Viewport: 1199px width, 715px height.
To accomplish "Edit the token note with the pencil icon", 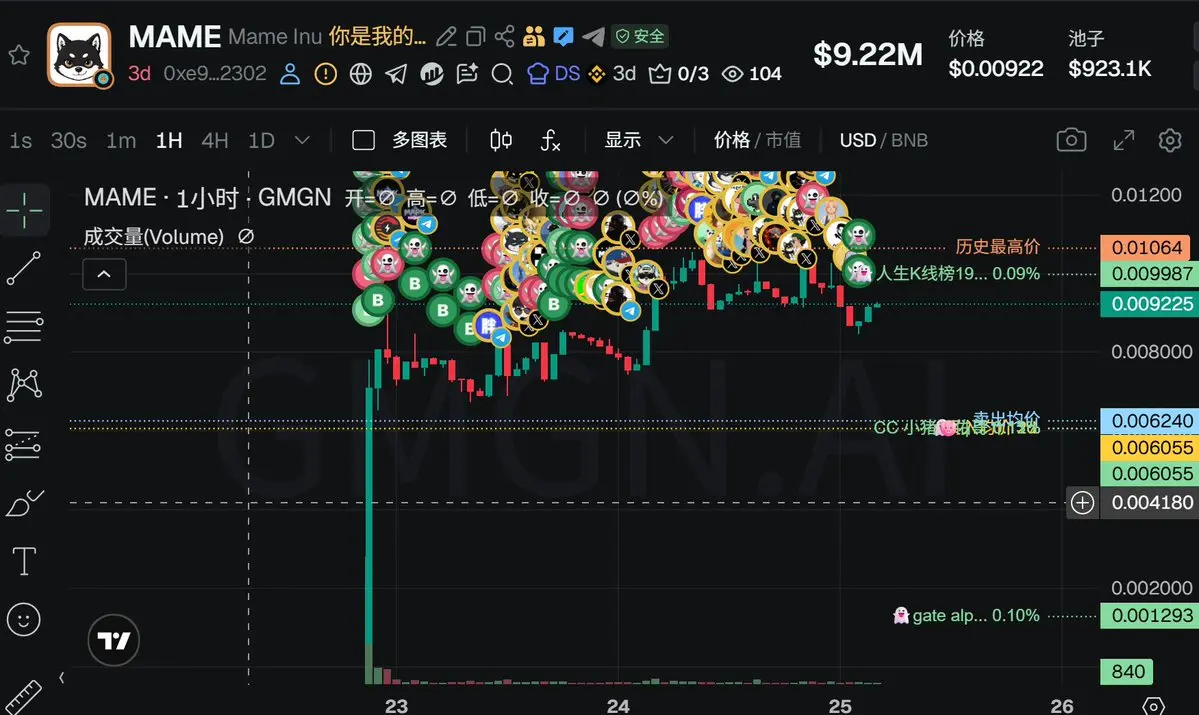I will 446,36.
